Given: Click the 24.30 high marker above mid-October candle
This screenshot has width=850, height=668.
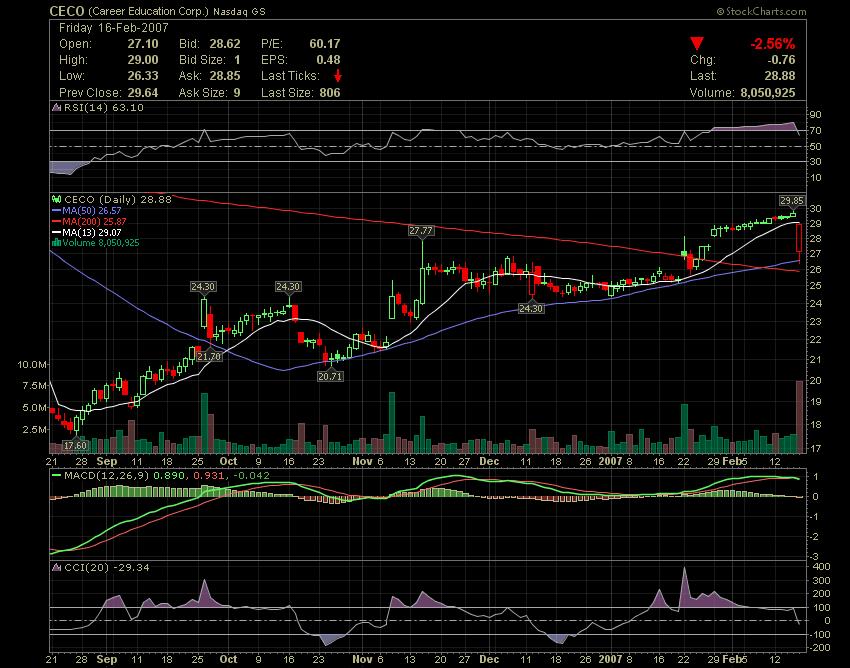Looking at the screenshot, I should [x=288, y=286].
